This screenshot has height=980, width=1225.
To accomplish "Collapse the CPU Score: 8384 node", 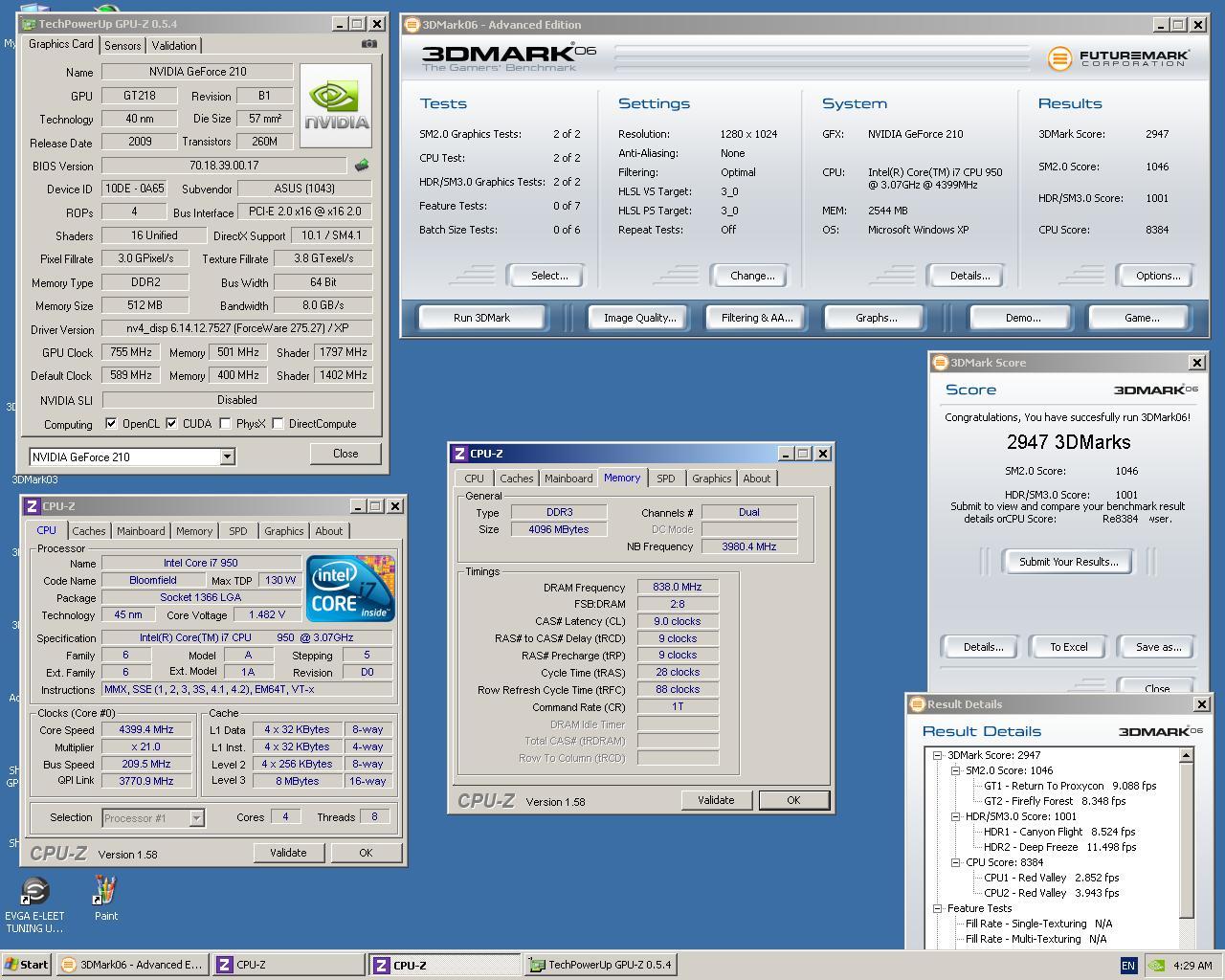I will (x=955, y=862).
